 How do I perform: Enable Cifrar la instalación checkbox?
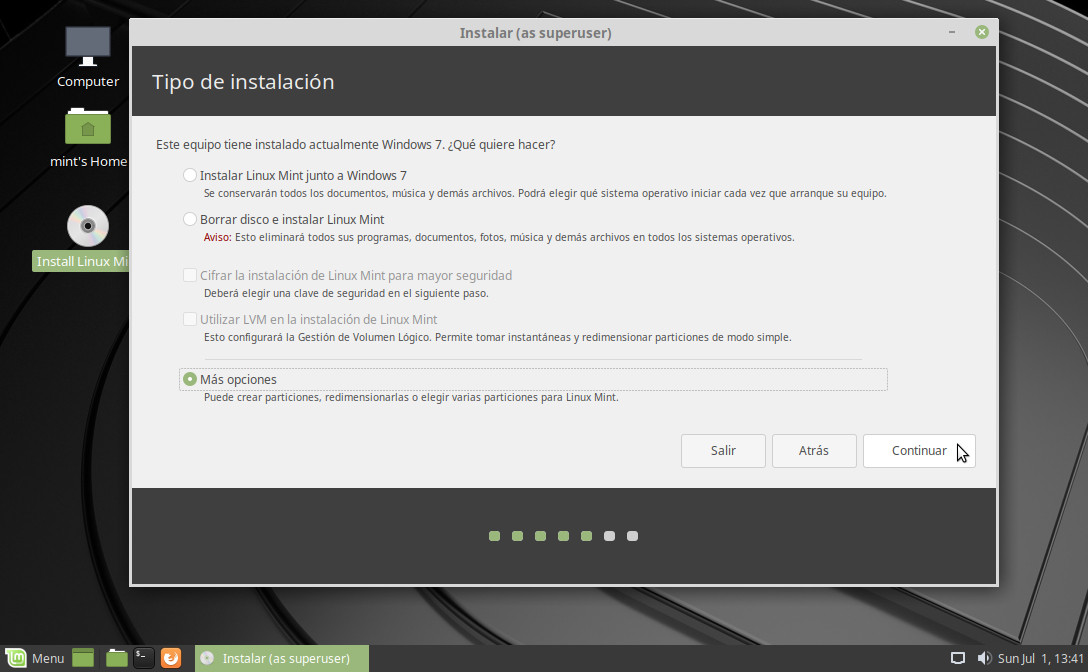coord(190,275)
